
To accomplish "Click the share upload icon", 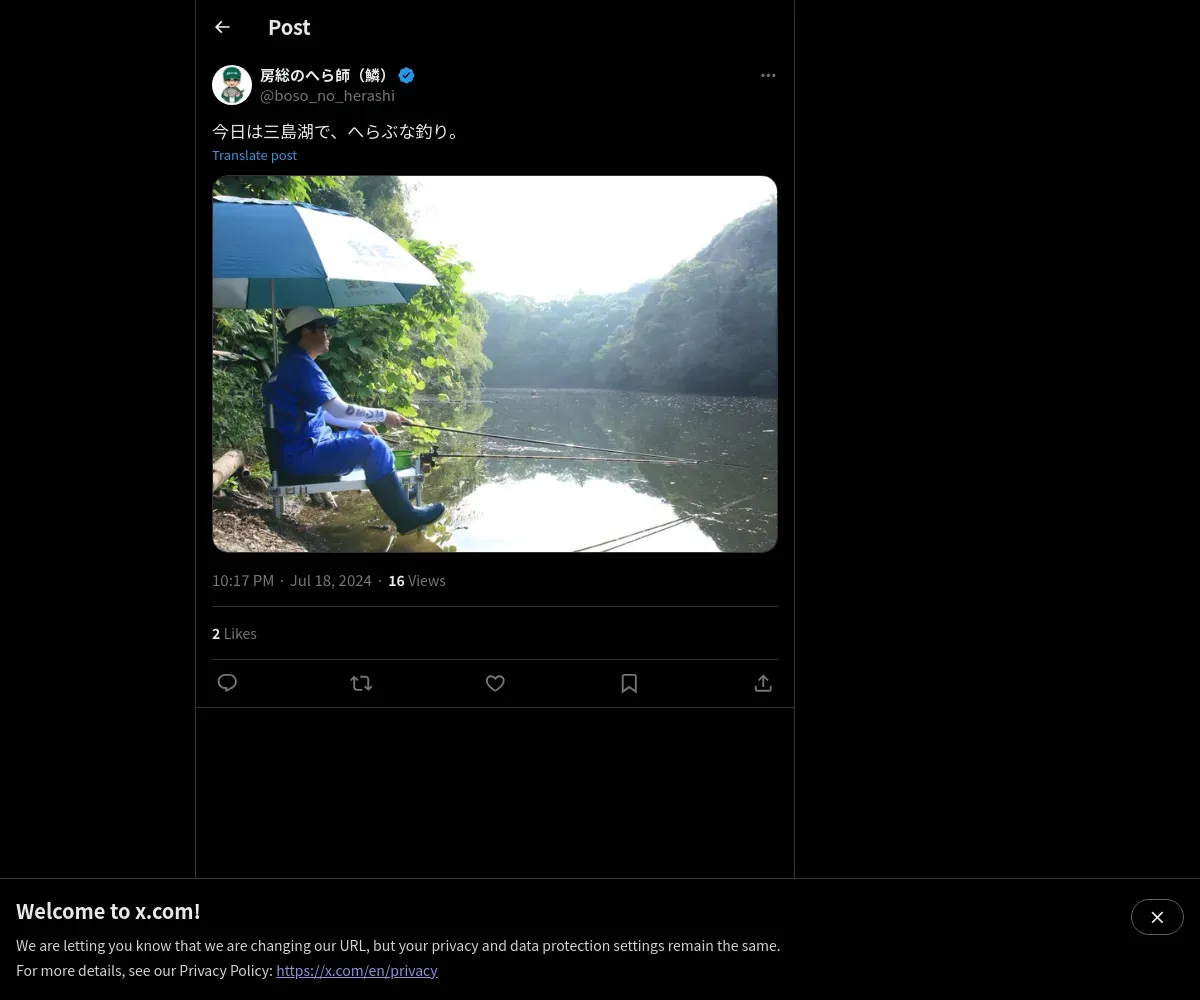I will click(763, 683).
